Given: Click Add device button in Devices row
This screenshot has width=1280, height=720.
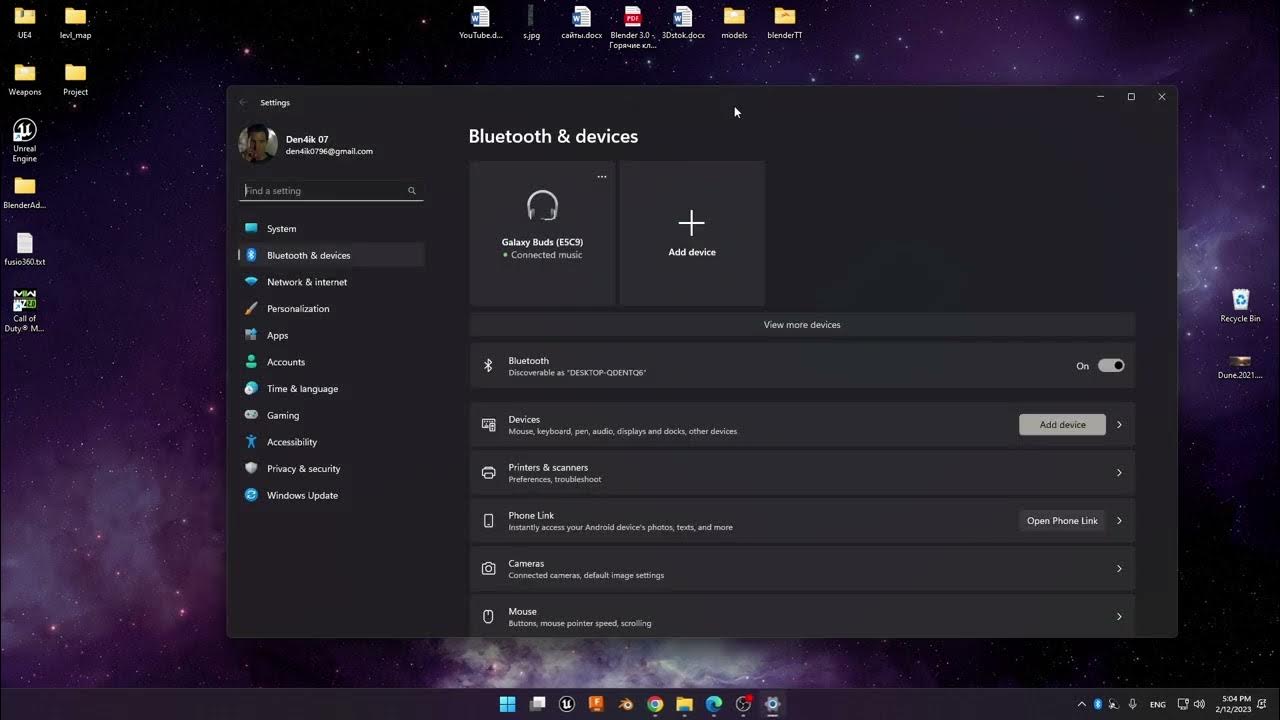Looking at the screenshot, I should (1062, 425).
